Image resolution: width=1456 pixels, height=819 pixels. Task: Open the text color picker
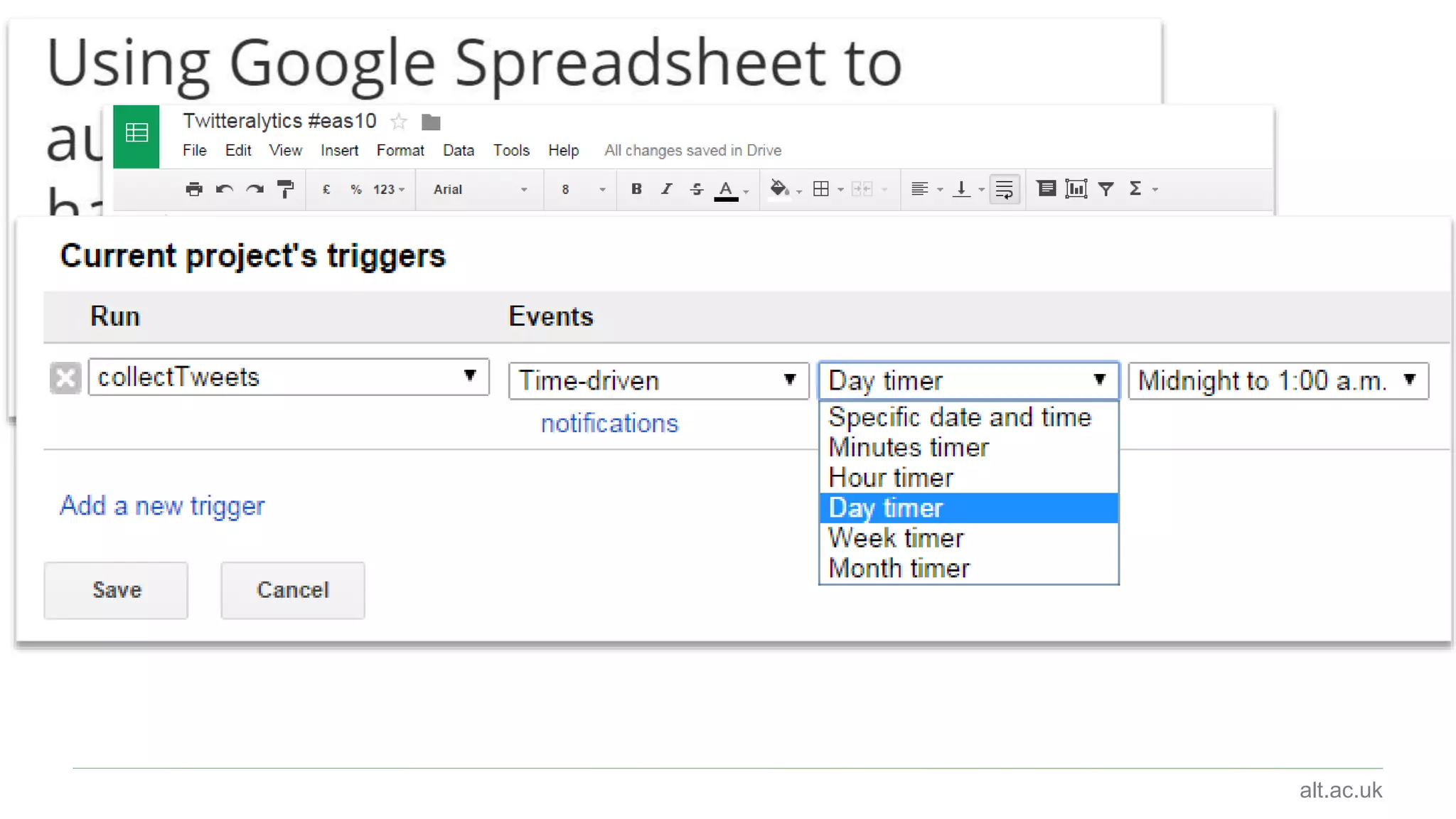pos(727,189)
